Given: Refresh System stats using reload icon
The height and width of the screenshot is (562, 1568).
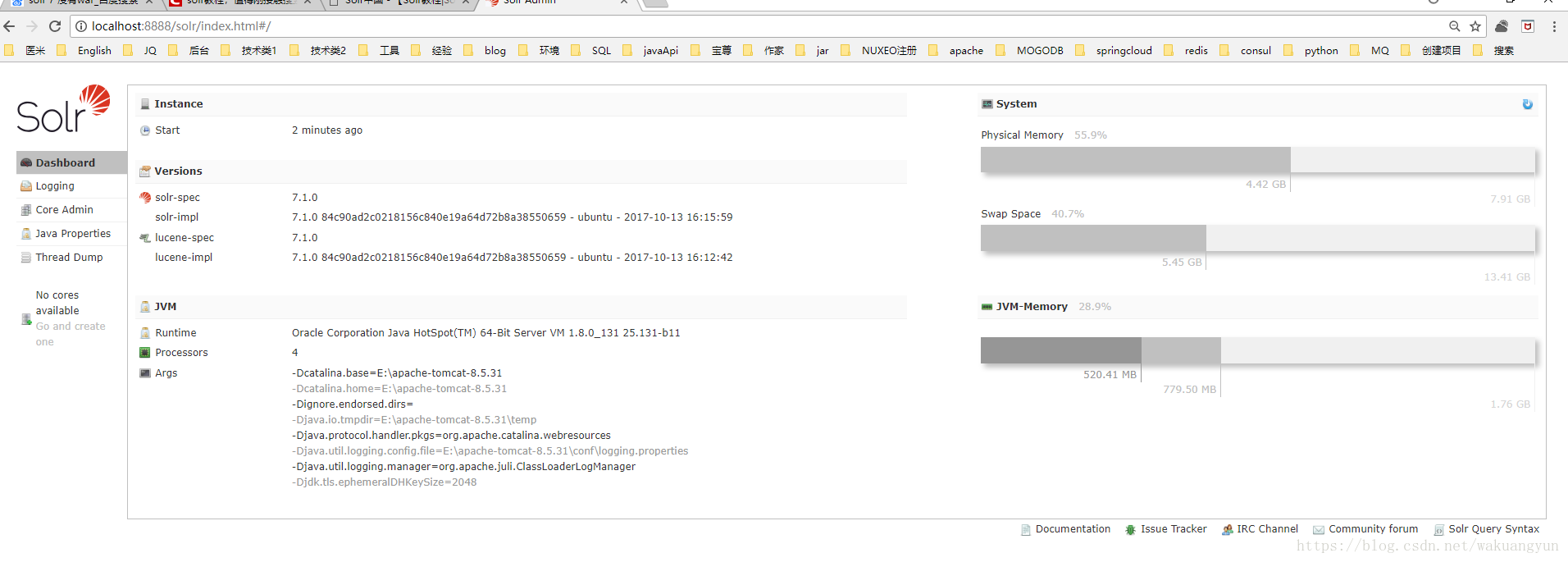Looking at the screenshot, I should pyautogui.click(x=1527, y=104).
